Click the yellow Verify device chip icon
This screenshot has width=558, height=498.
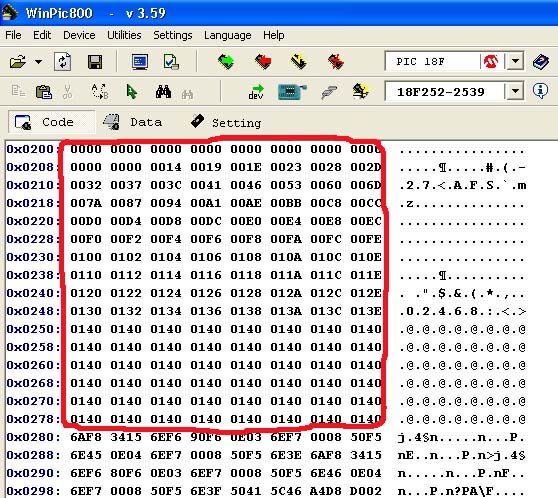coord(299,62)
